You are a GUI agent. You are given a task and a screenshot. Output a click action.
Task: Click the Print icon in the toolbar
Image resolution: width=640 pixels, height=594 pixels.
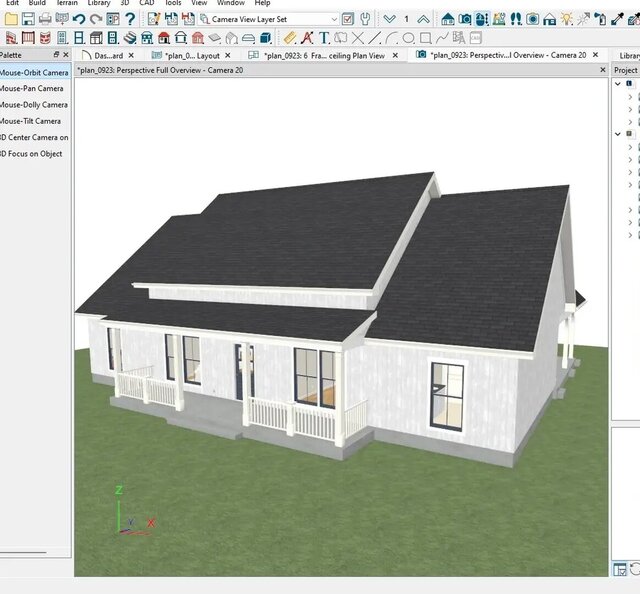coord(45,19)
